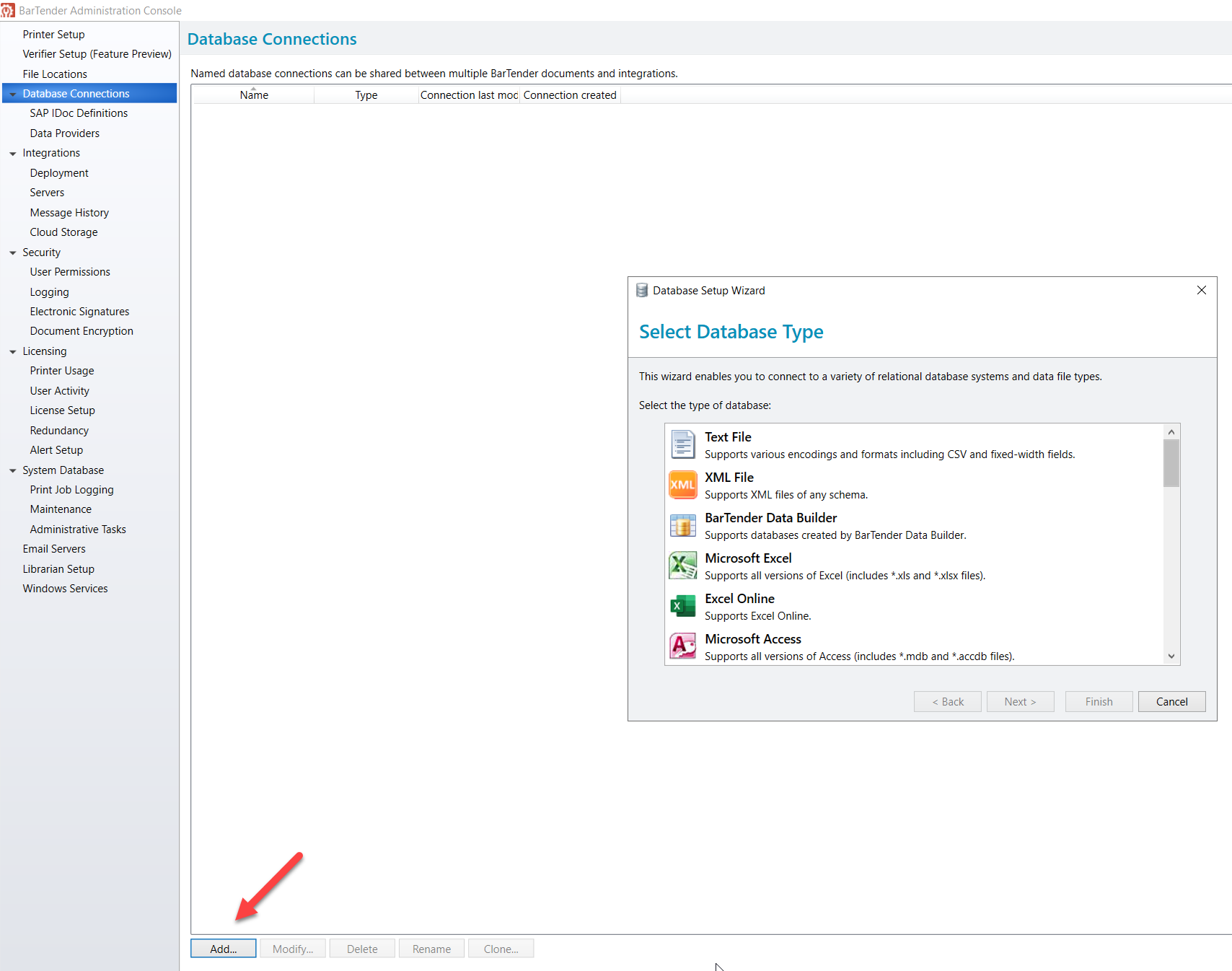Choose the orange XML File icon
Image resolution: width=1232 pixels, height=971 pixels.
pos(682,485)
